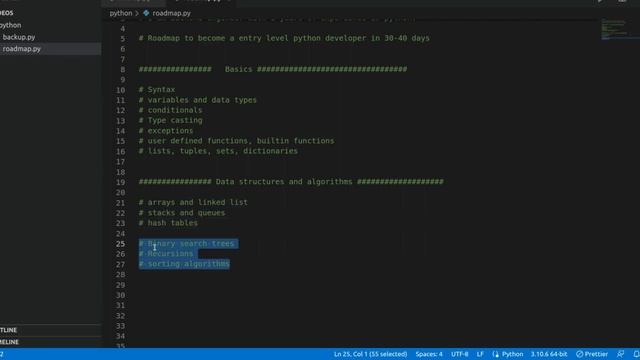Click the roadmap.py breadcrumb
This screenshot has height=360, width=640.
tap(171, 13)
